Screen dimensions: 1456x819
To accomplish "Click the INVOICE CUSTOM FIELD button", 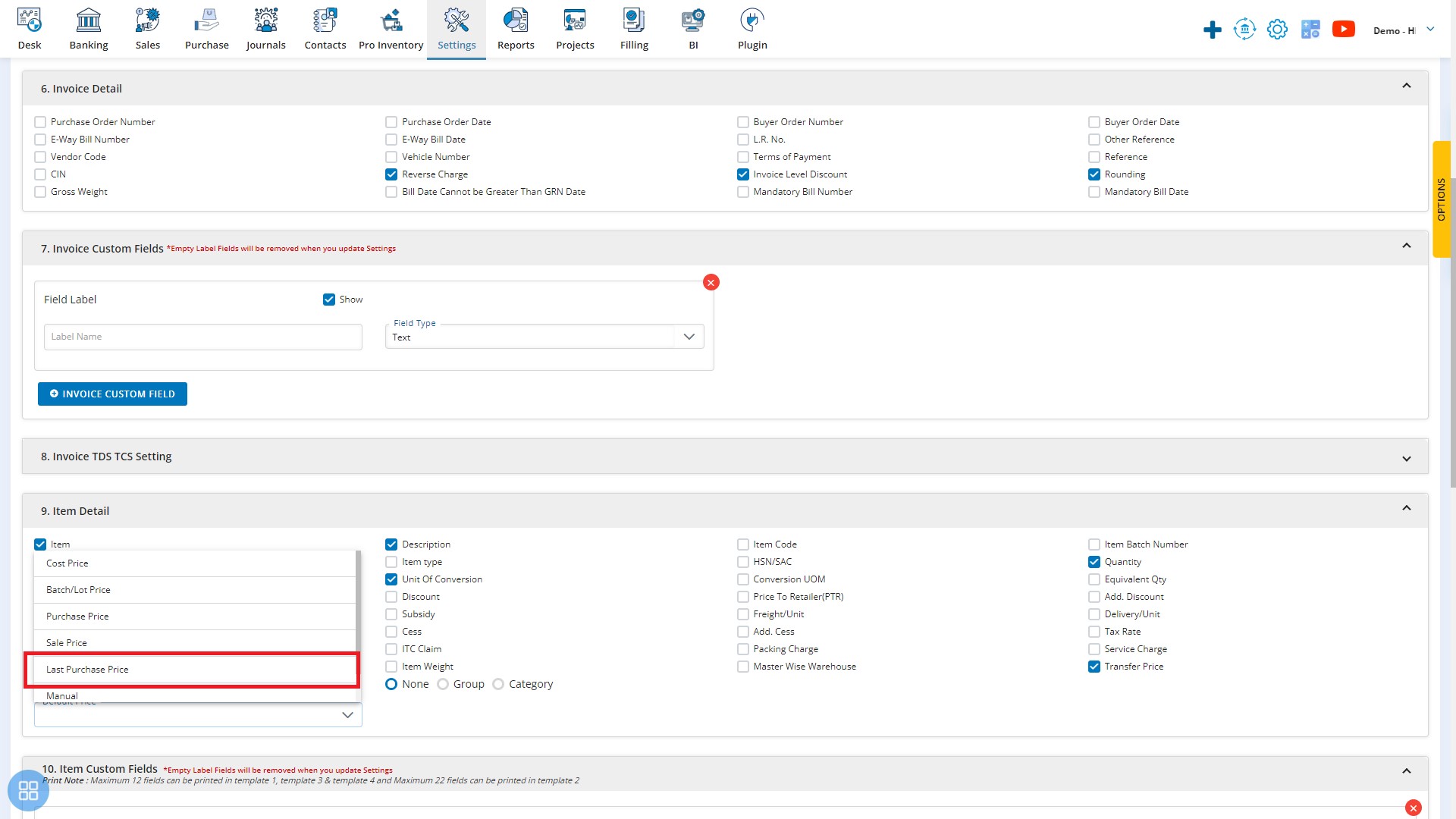I will click(112, 394).
